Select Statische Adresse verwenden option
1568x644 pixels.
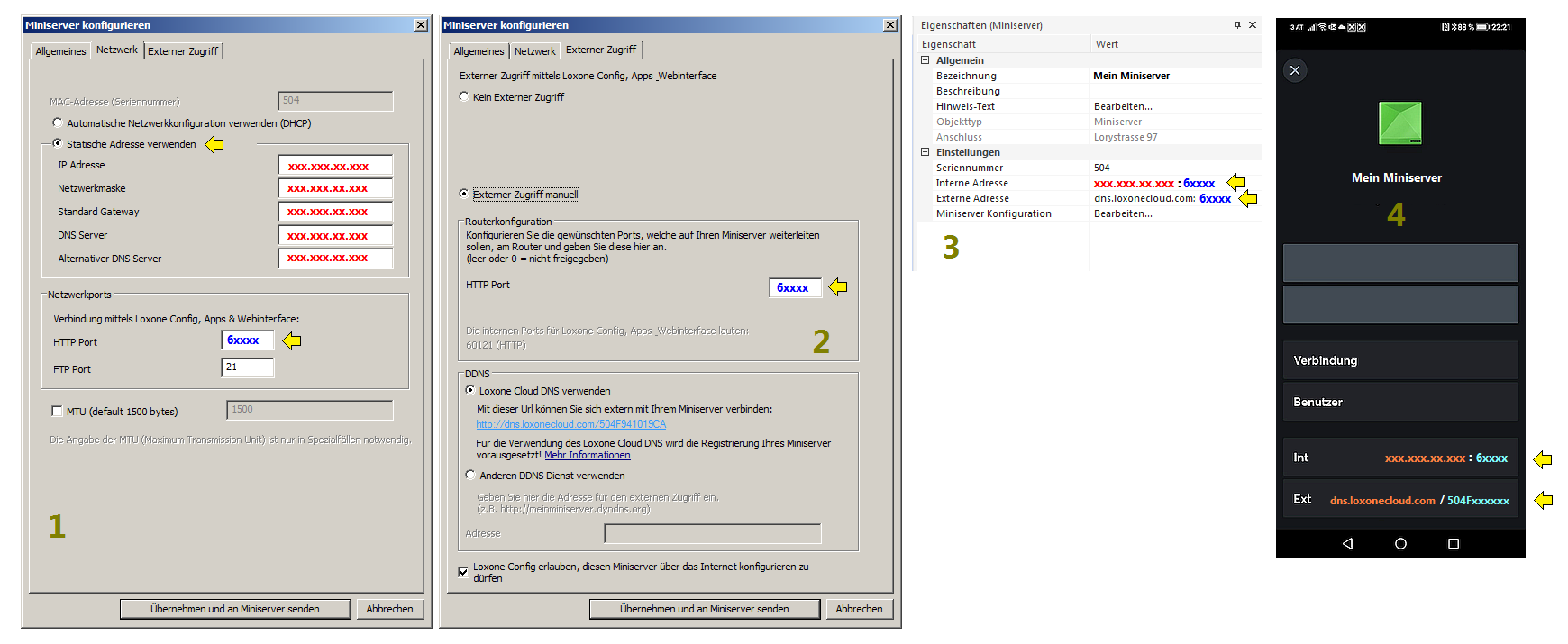[58, 143]
